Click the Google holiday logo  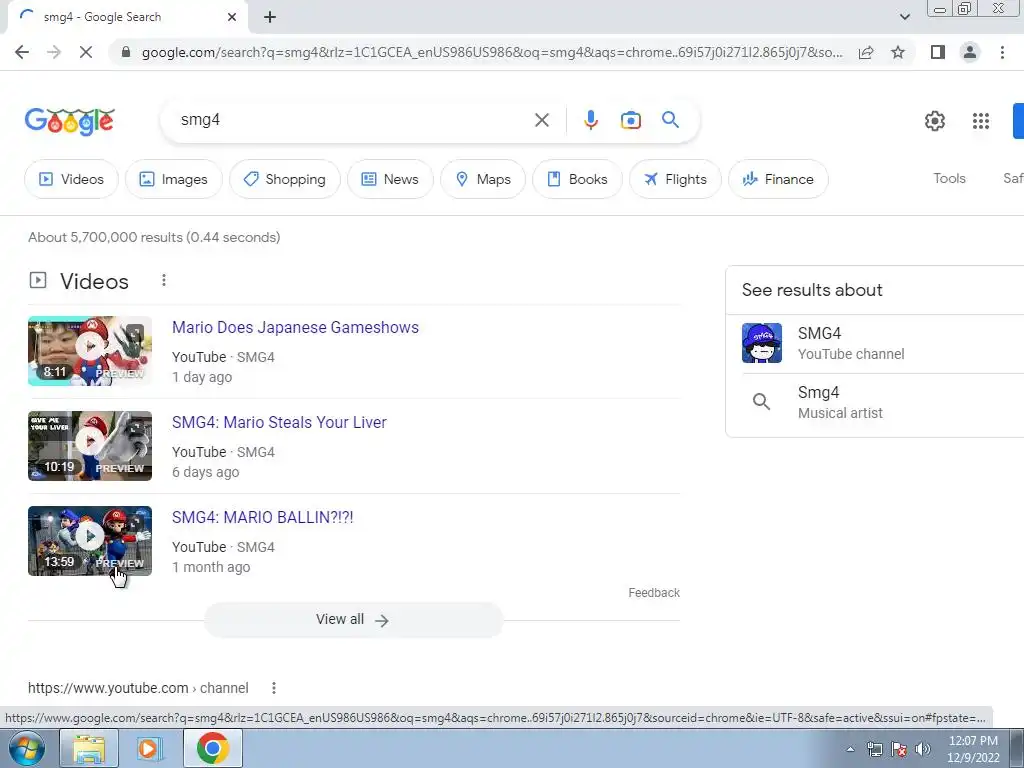click(70, 121)
